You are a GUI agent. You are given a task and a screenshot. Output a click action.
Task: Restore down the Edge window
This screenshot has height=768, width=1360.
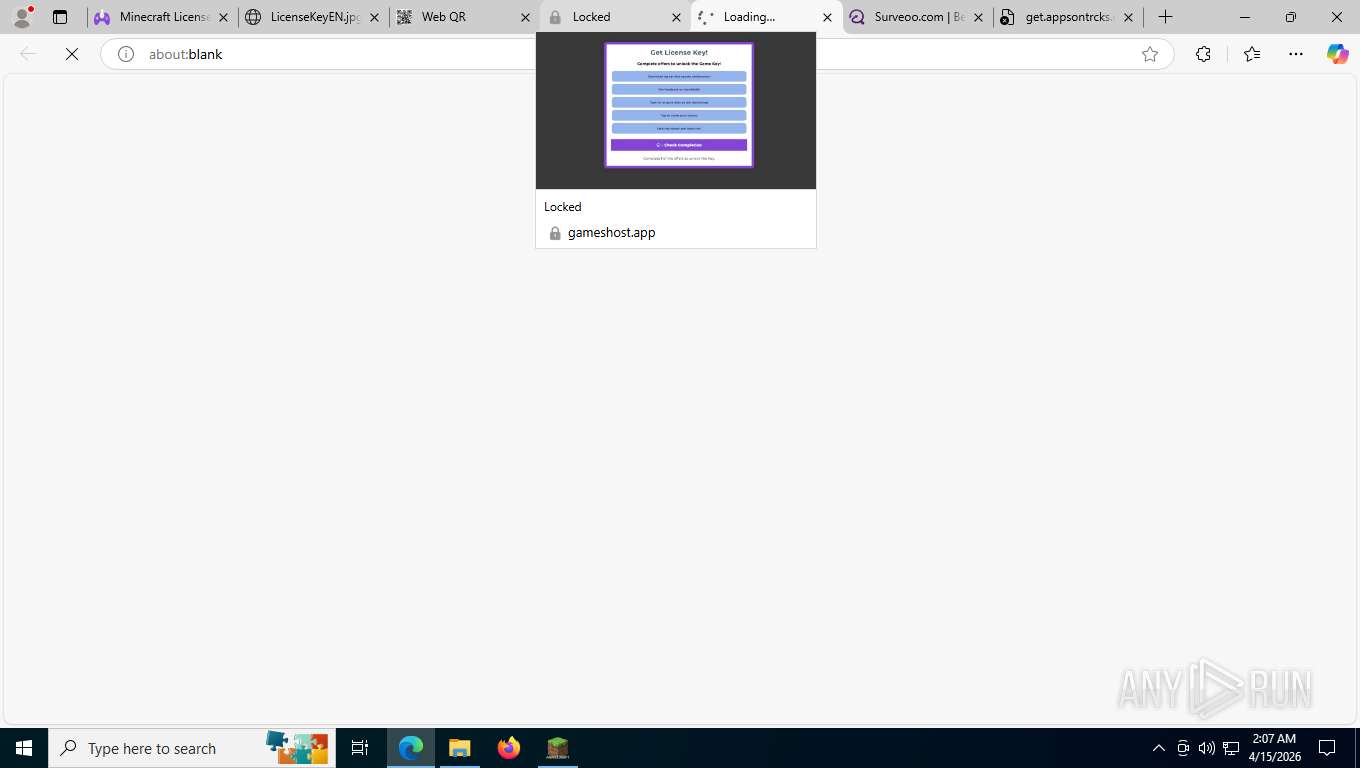click(1291, 17)
